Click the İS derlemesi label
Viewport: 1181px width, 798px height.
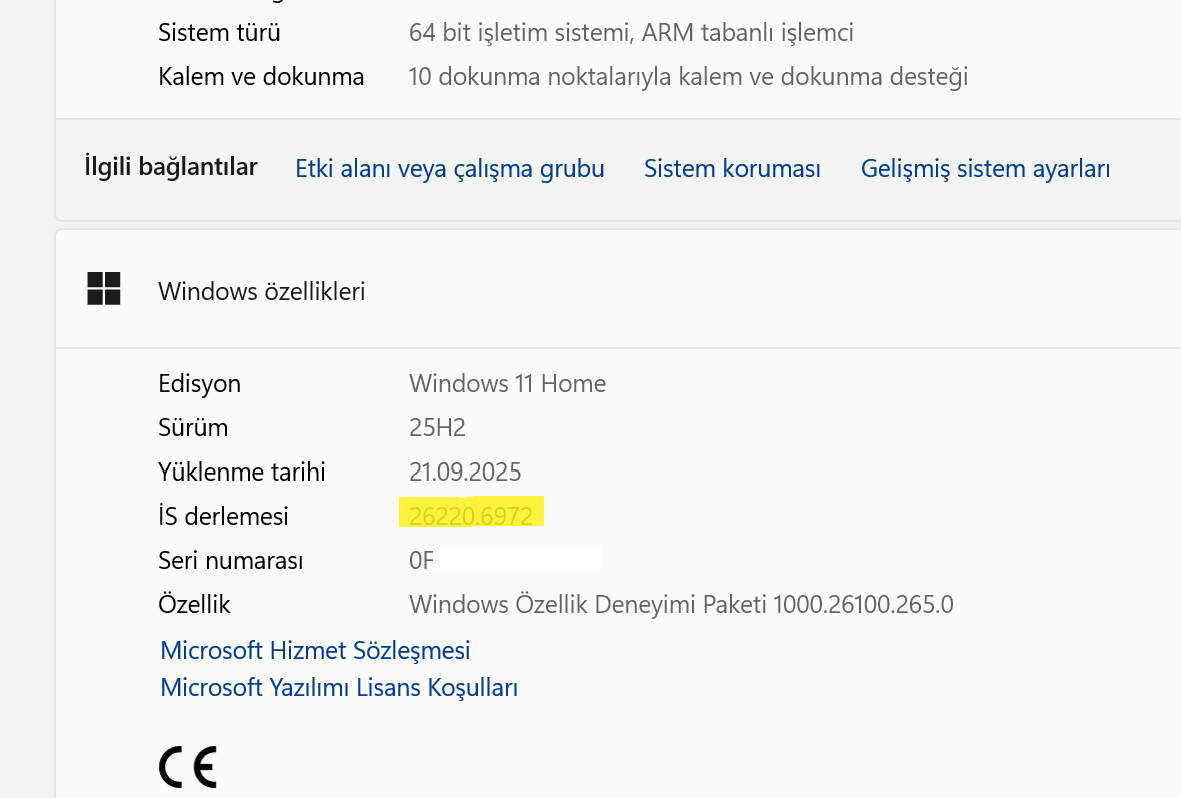click(x=223, y=516)
